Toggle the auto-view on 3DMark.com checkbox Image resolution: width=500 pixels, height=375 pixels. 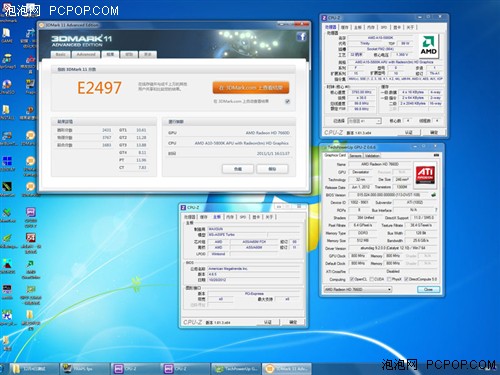click(287, 101)
